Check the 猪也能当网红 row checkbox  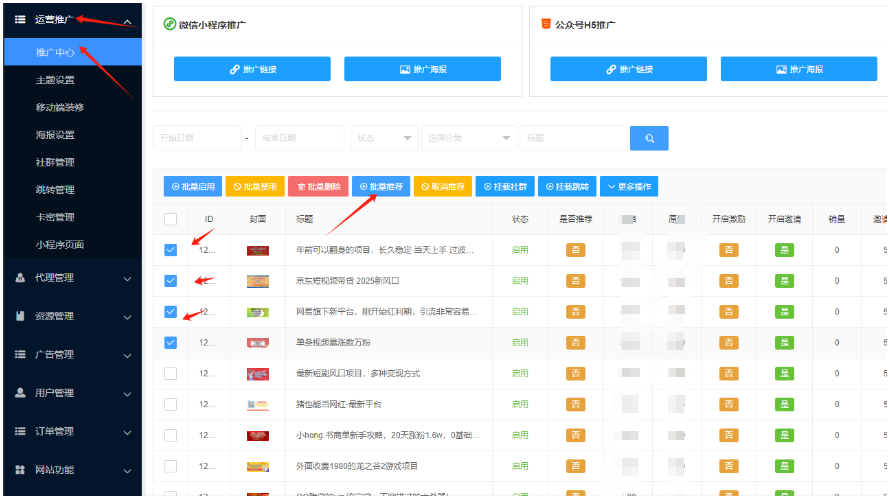[170, 404]
